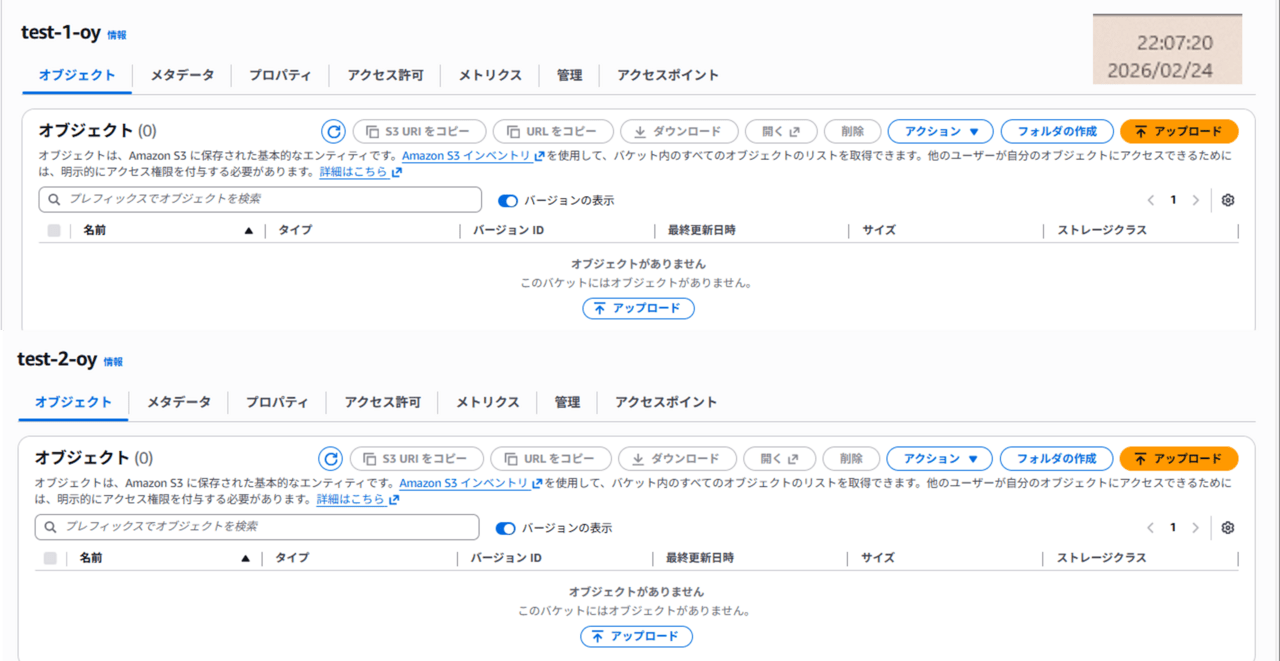Toggle バージョンの表示 switch in test-1-oy
The image size is (1280, 661).
508,200
